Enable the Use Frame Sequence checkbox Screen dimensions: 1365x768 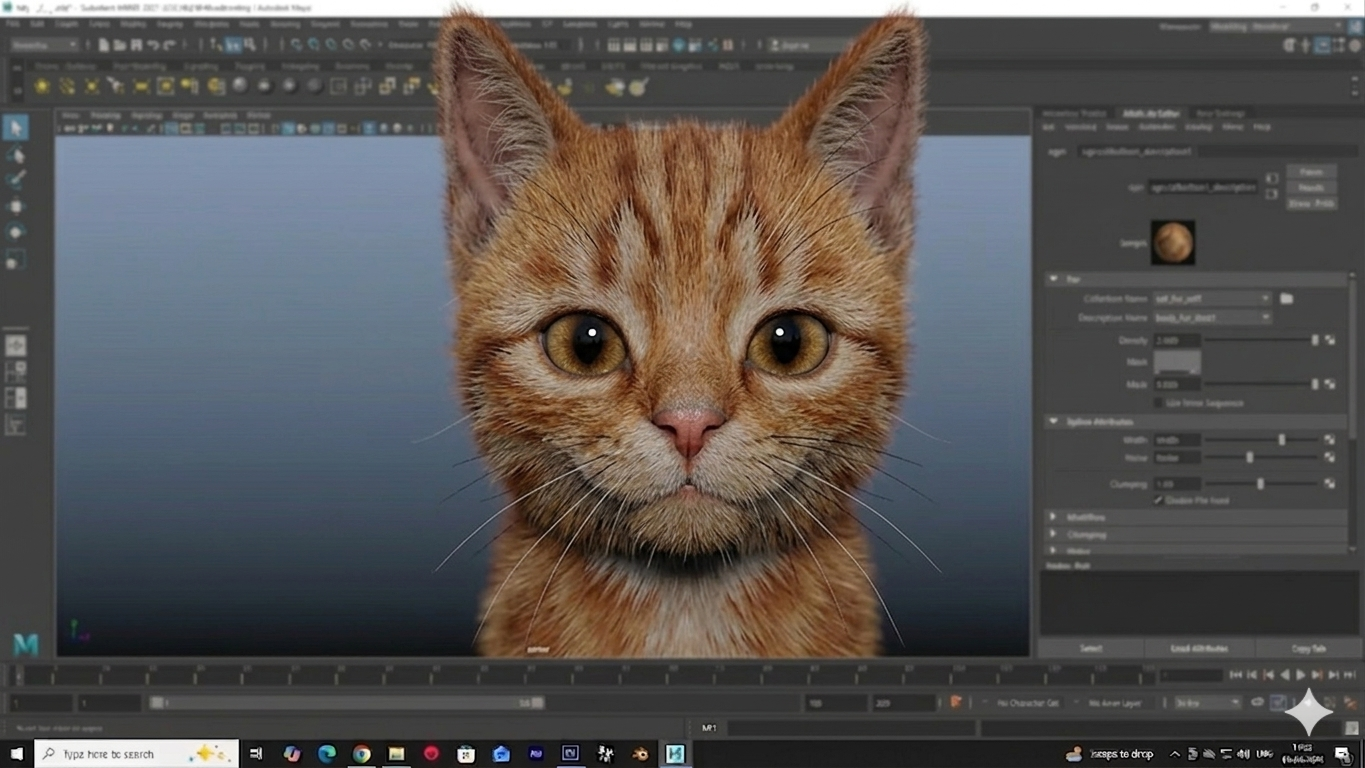coord(1158,403)
